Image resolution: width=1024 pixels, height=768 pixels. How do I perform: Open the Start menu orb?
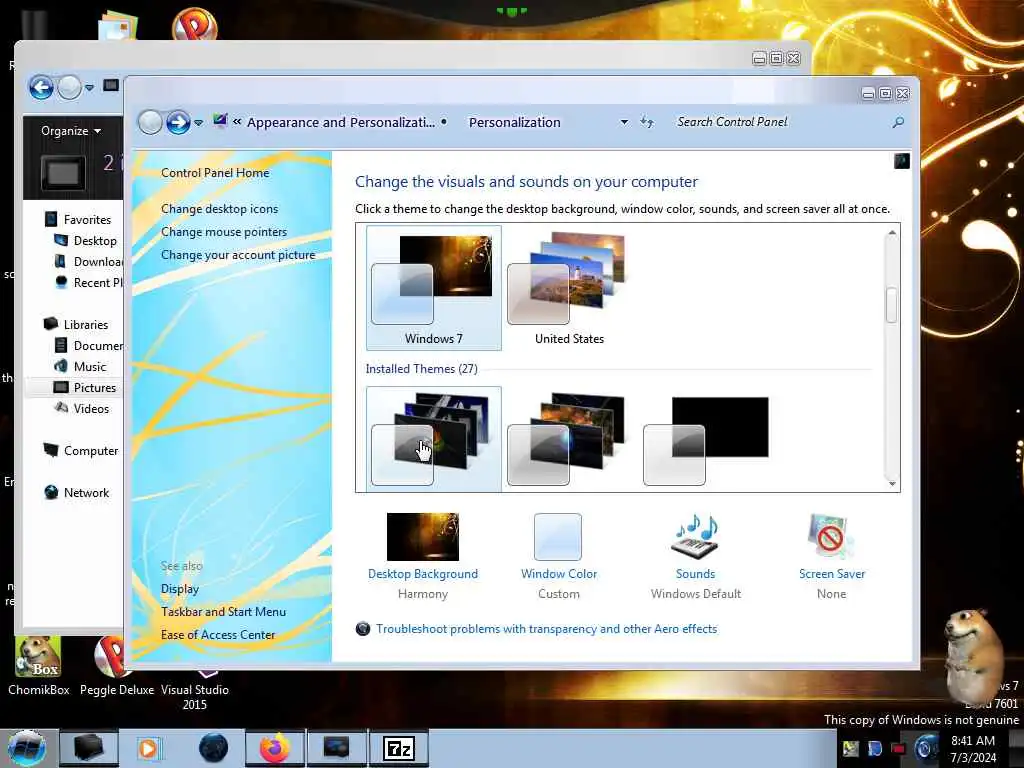(x=27, y=748)
